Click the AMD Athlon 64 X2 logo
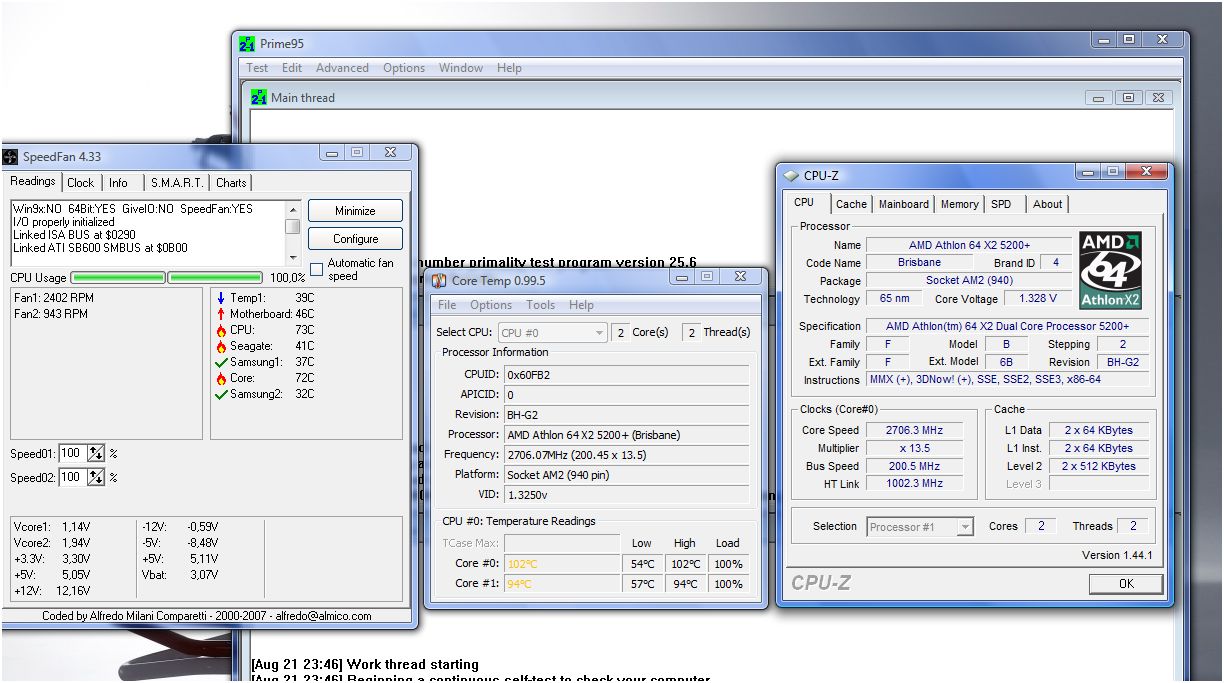This screenshot has height=683, width=1224. pyautogui.click(x=1111, y=271)
